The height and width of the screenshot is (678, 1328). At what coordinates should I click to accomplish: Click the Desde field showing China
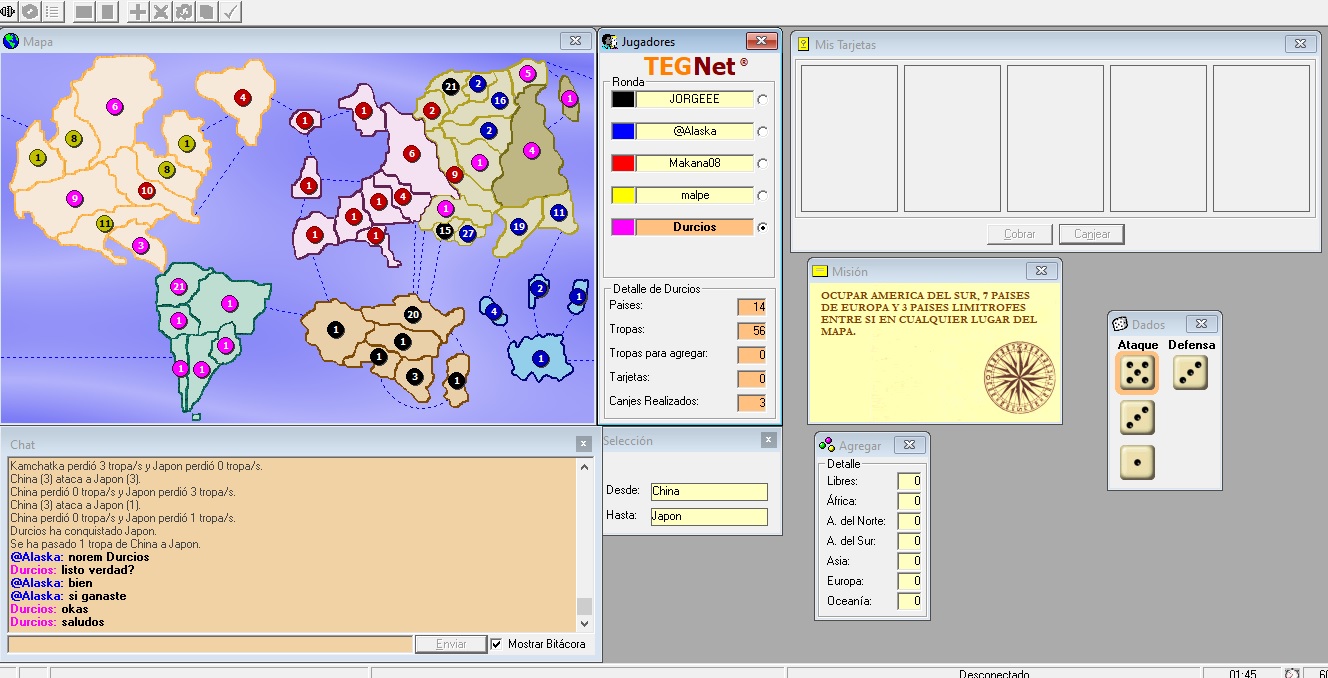click(709, 491)
